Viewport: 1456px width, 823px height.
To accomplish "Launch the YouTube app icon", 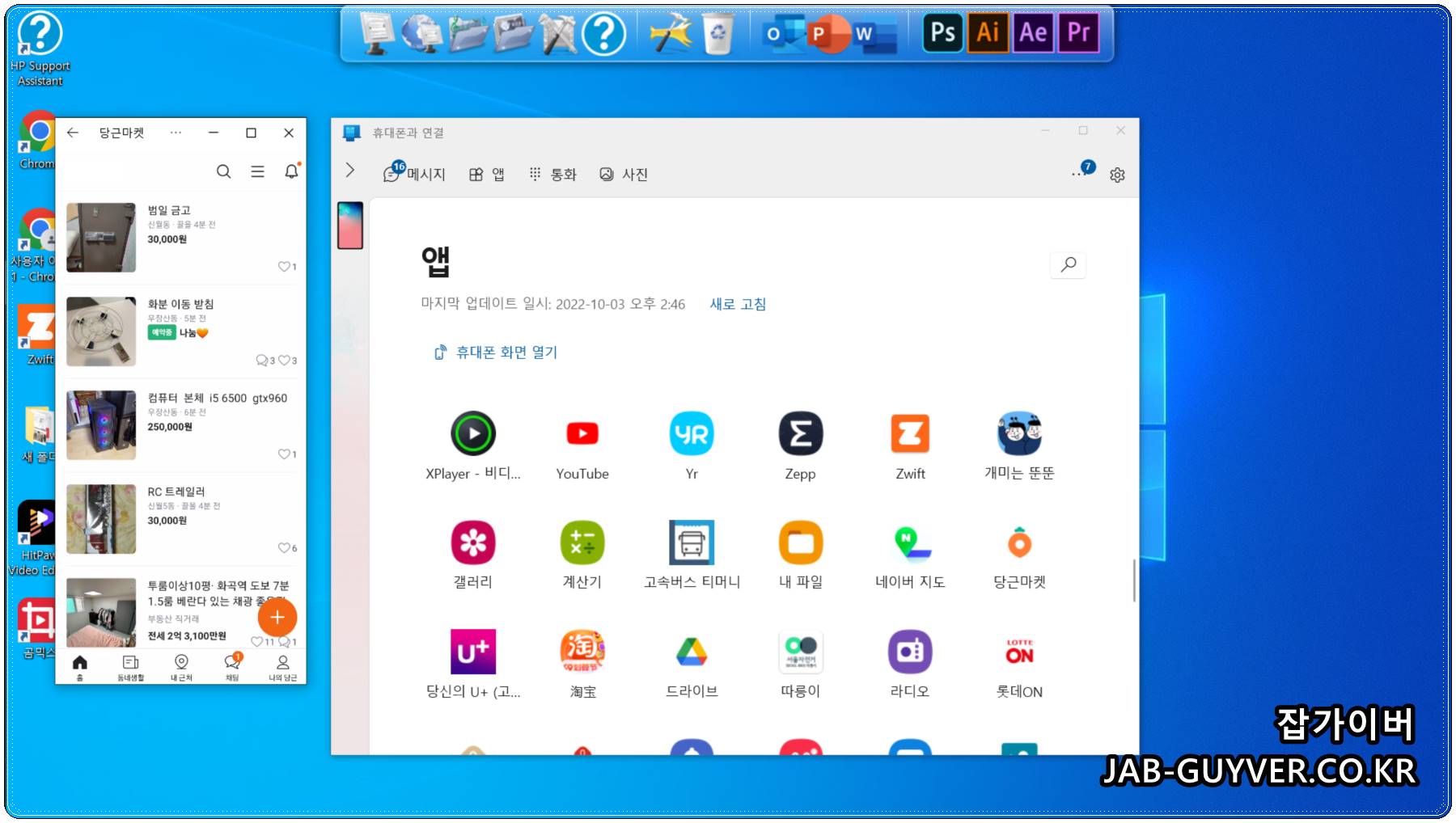I will (x=582, y=434).
